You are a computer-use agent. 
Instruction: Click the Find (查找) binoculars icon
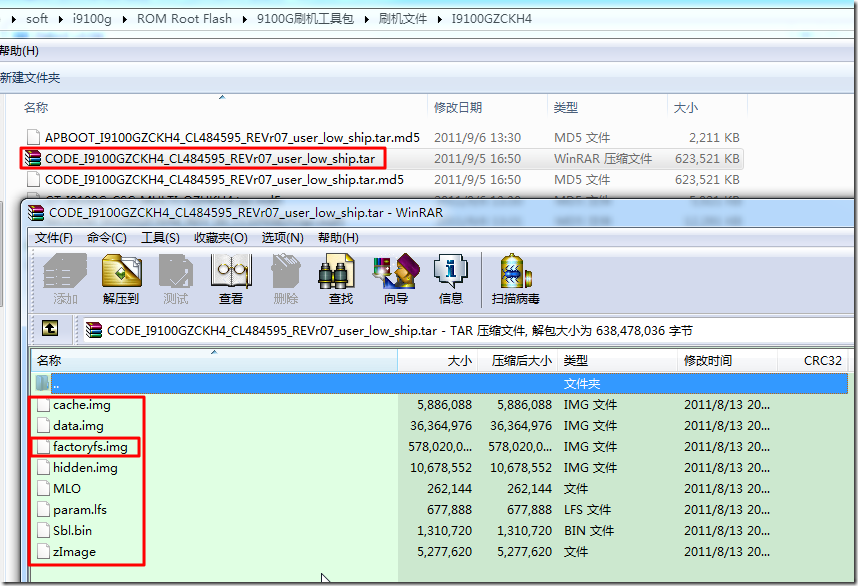pos(336,271)
